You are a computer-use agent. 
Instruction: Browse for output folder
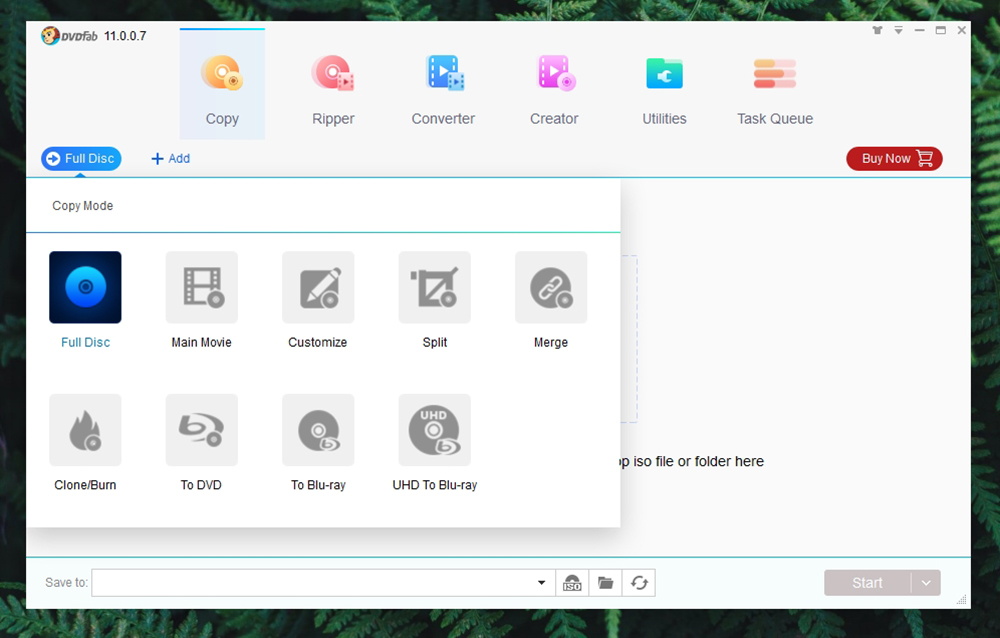coord(605,582)
